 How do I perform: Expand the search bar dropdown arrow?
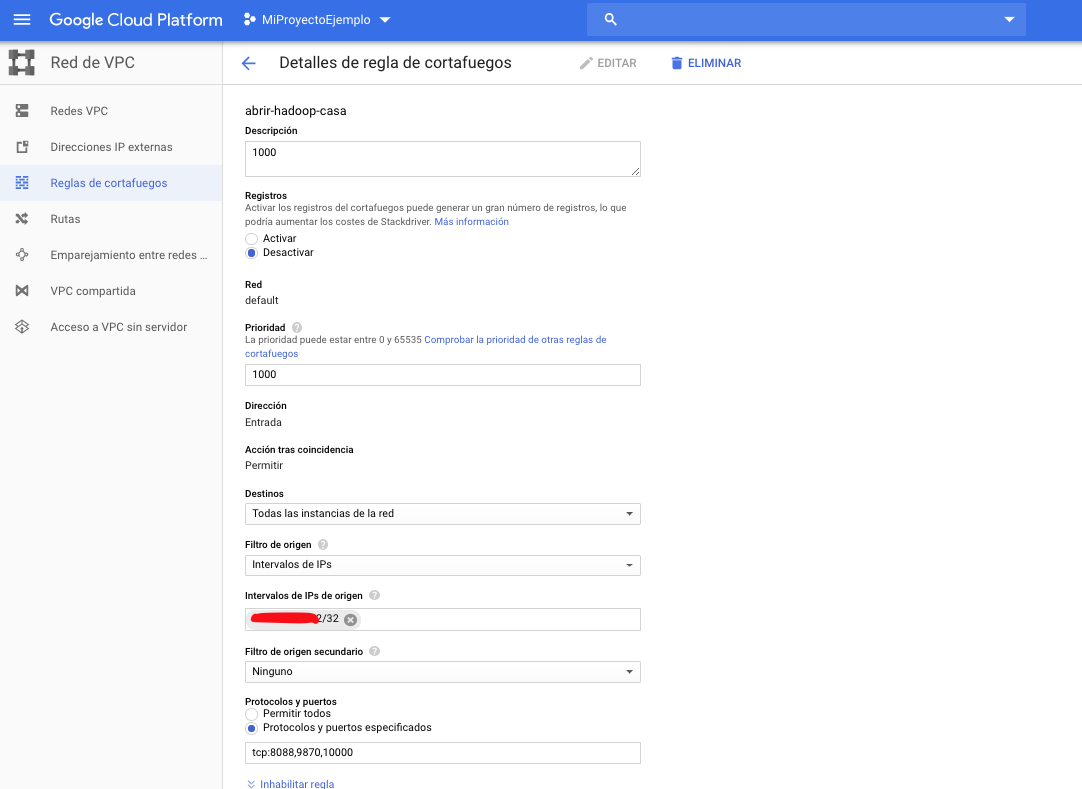[1009, 19]
